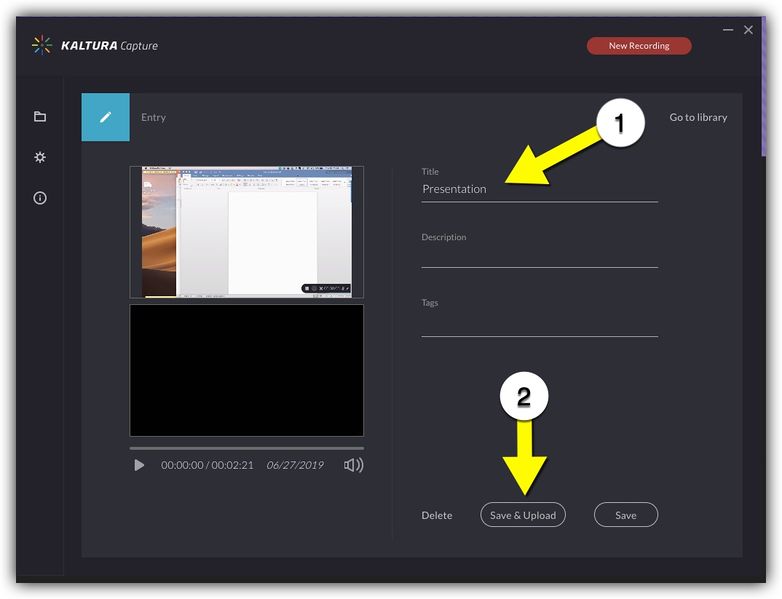This screenshot has width=782, height=599.
Task: Click the Save & Upload button
Action: tap(523, 515)
